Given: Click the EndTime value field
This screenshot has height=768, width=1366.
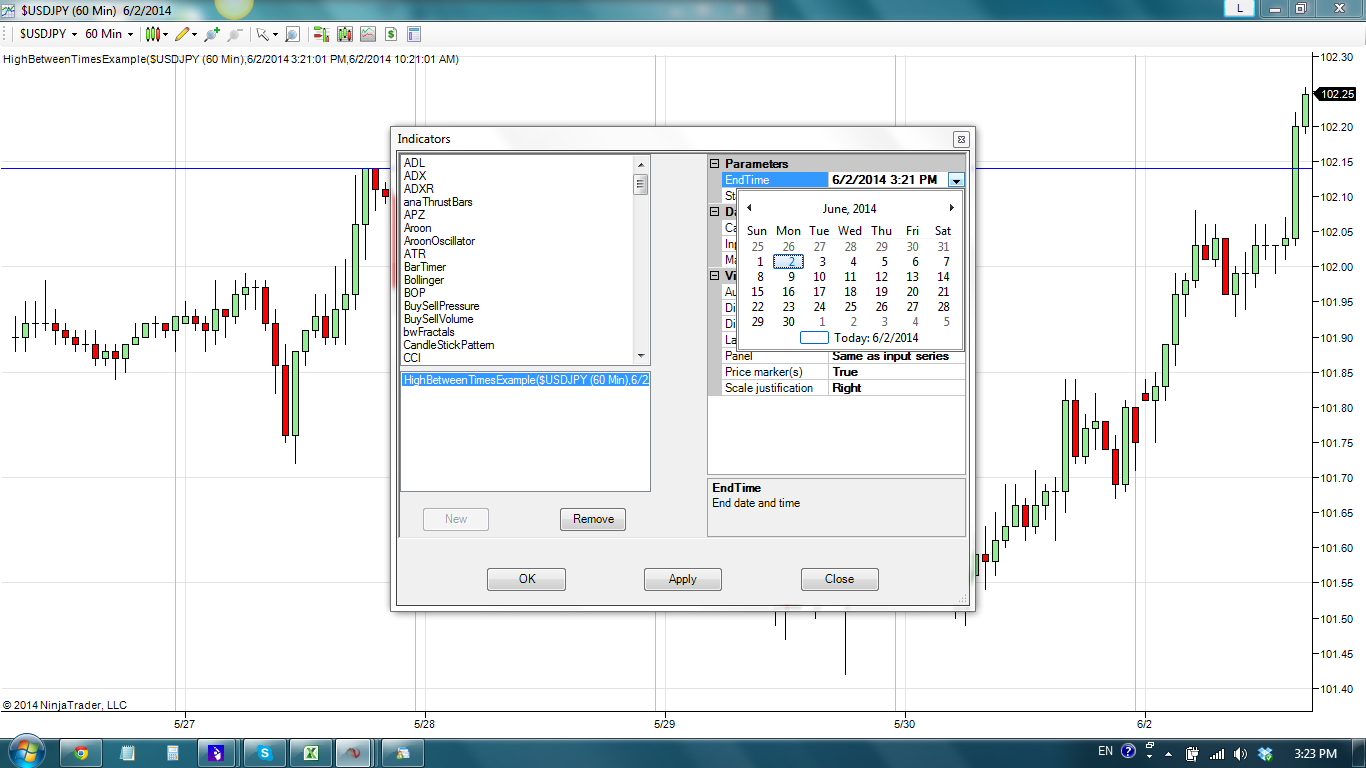Looking at the screenshot, I should click(888, 180).
